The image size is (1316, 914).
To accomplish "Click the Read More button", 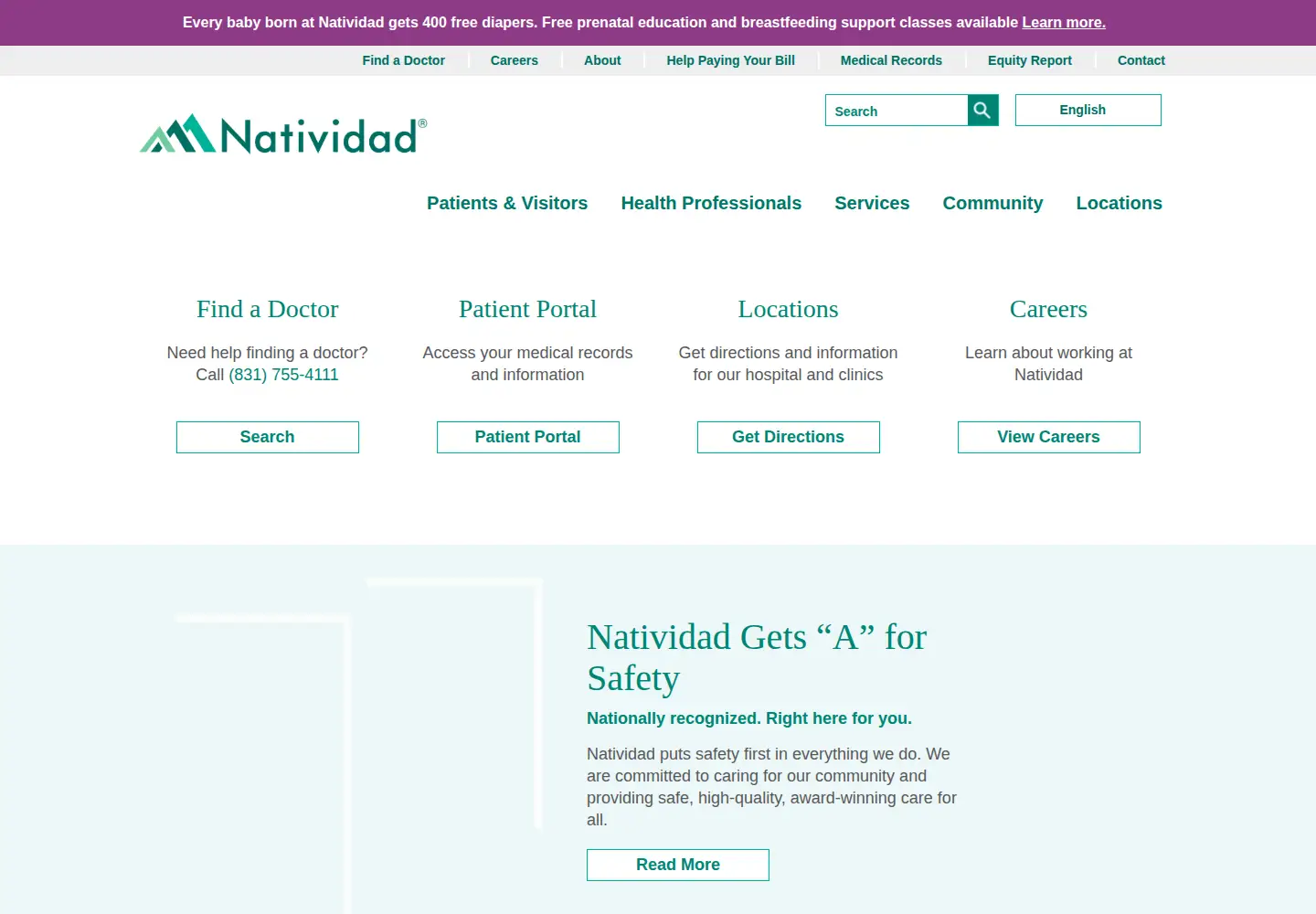I will pos(678,865).
